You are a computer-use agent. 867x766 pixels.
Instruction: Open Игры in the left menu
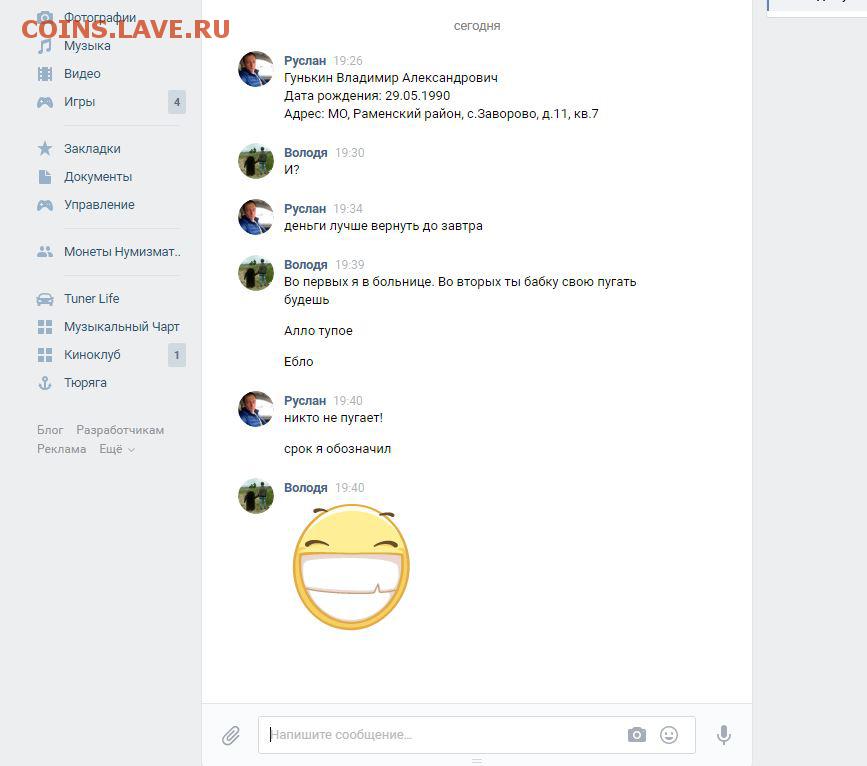pos(79,102)
